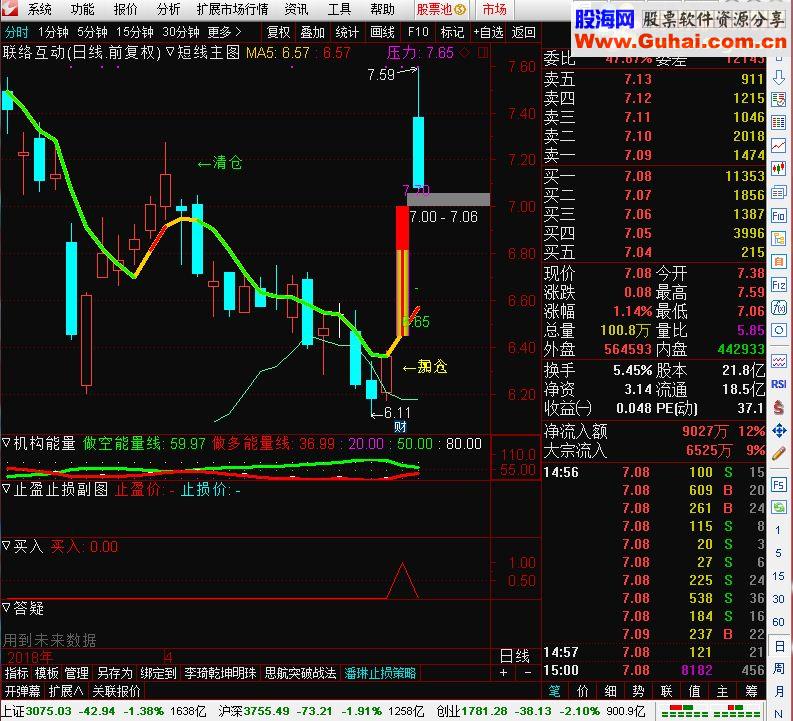Click the download arrow icon in right sidebar

[x=779, y=77]
